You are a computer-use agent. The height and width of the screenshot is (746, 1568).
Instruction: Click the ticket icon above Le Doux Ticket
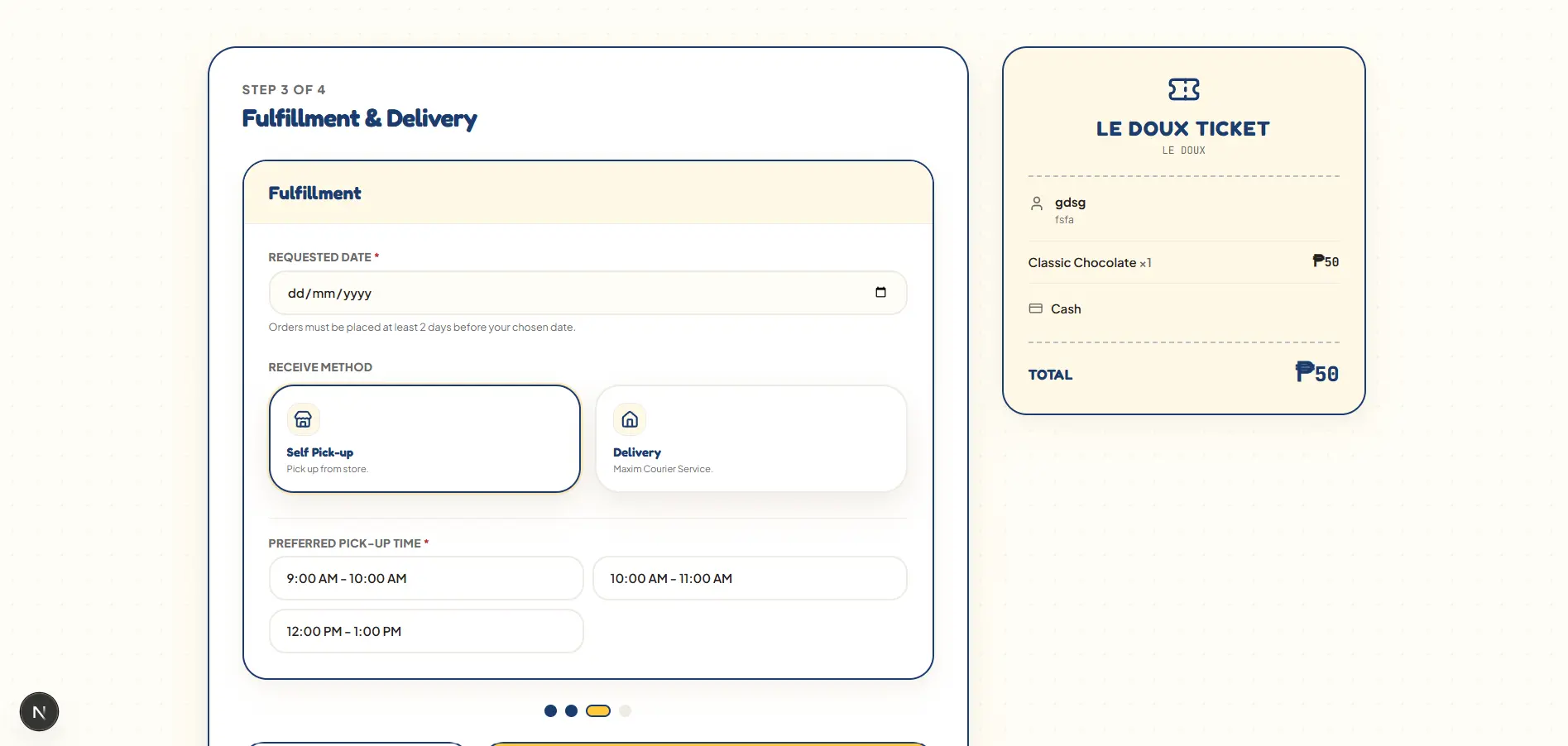pyautogui.click(x=1183, y=89)
